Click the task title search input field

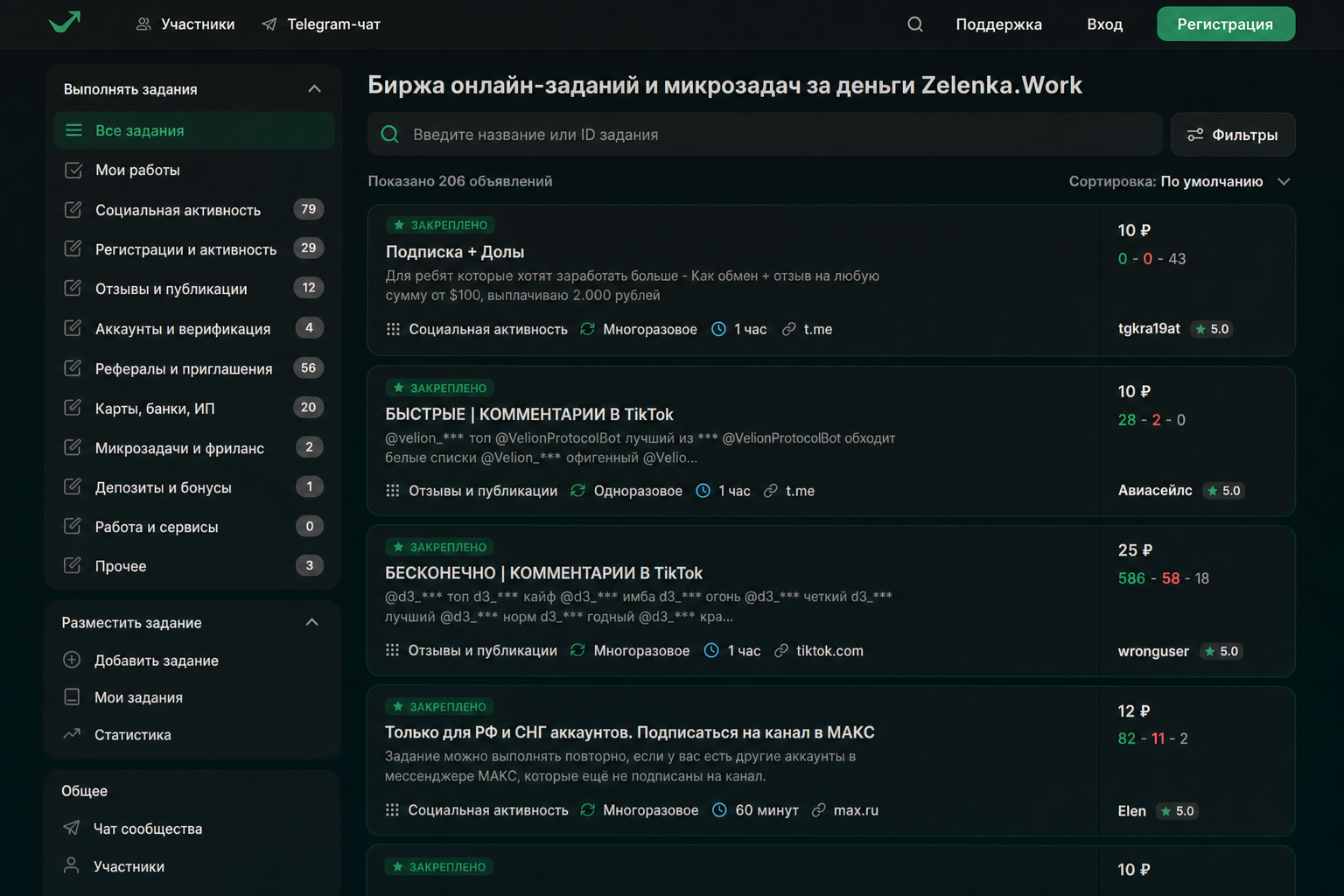(765, 135)
